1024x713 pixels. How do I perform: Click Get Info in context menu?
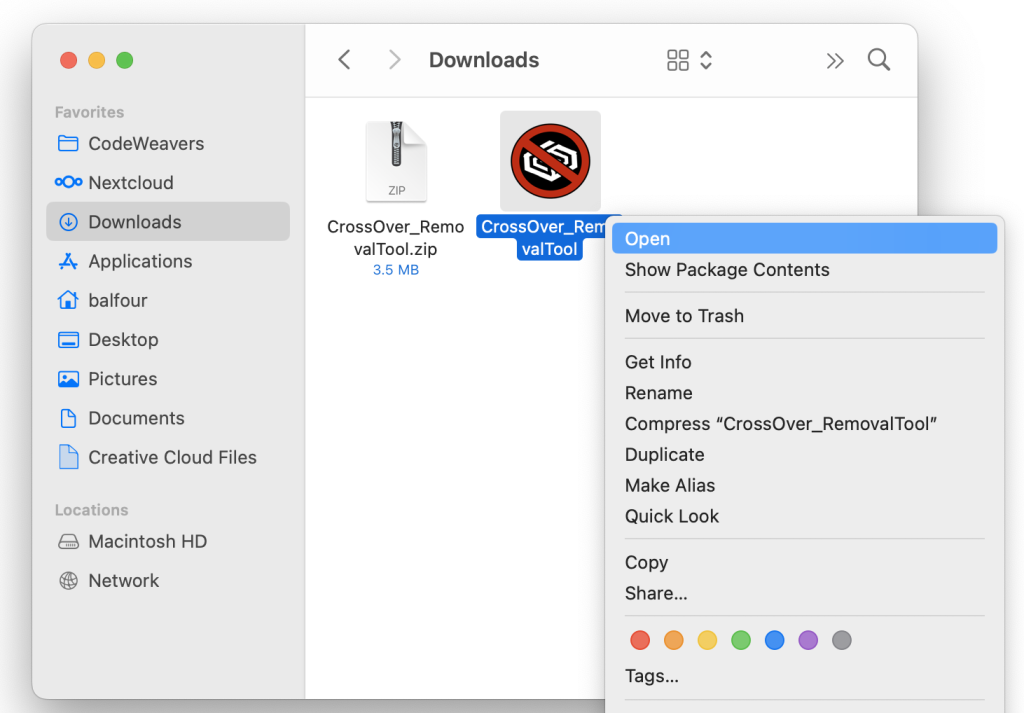(658, 362)
